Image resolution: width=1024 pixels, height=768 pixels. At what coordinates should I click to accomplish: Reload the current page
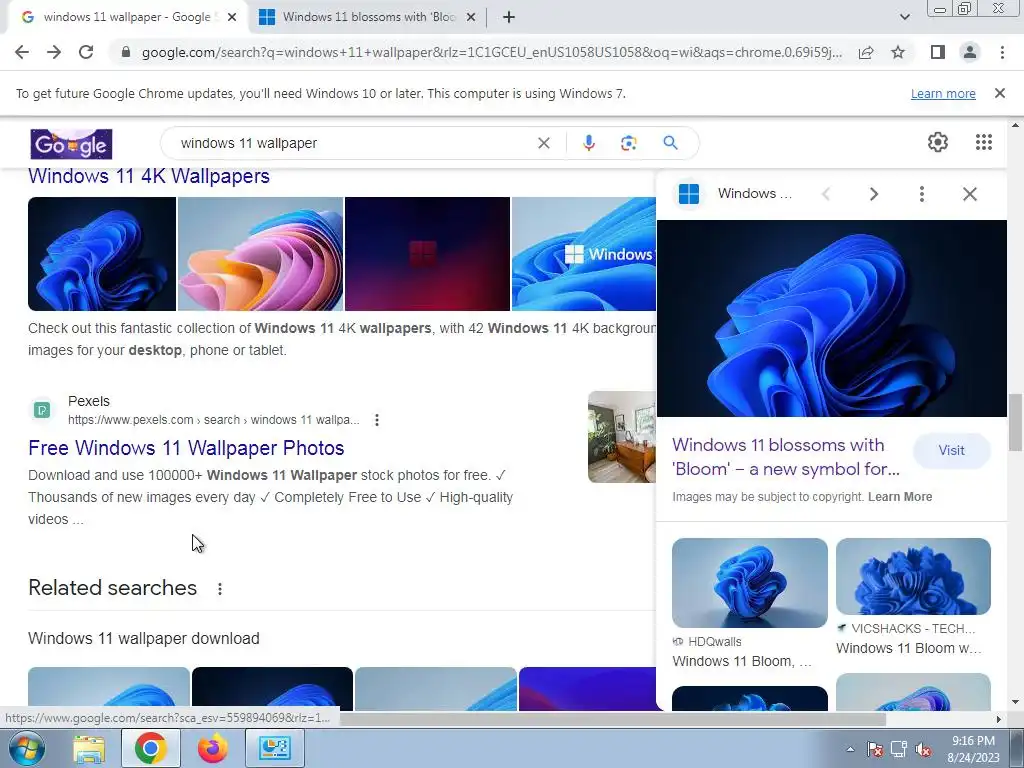86,52
